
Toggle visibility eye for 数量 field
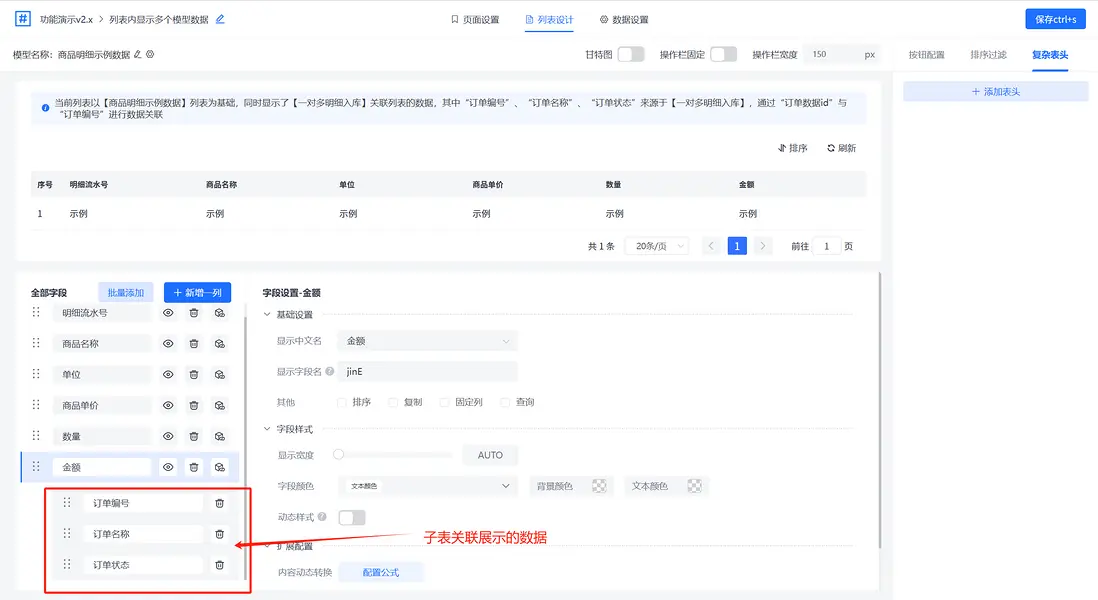point(168,436)
